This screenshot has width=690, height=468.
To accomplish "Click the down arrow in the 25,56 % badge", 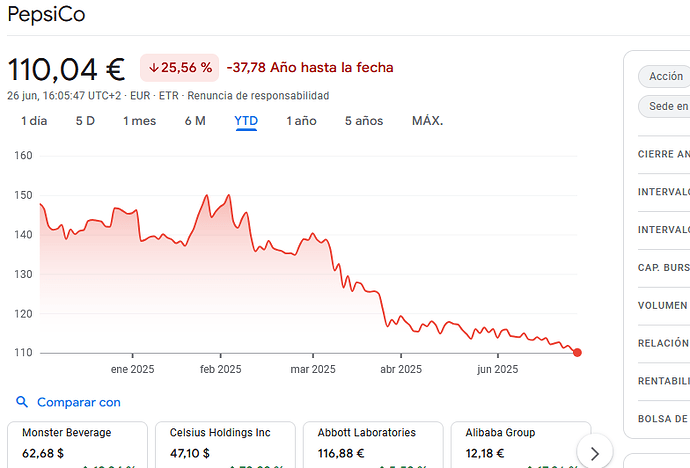I will (x=153, y=68).
